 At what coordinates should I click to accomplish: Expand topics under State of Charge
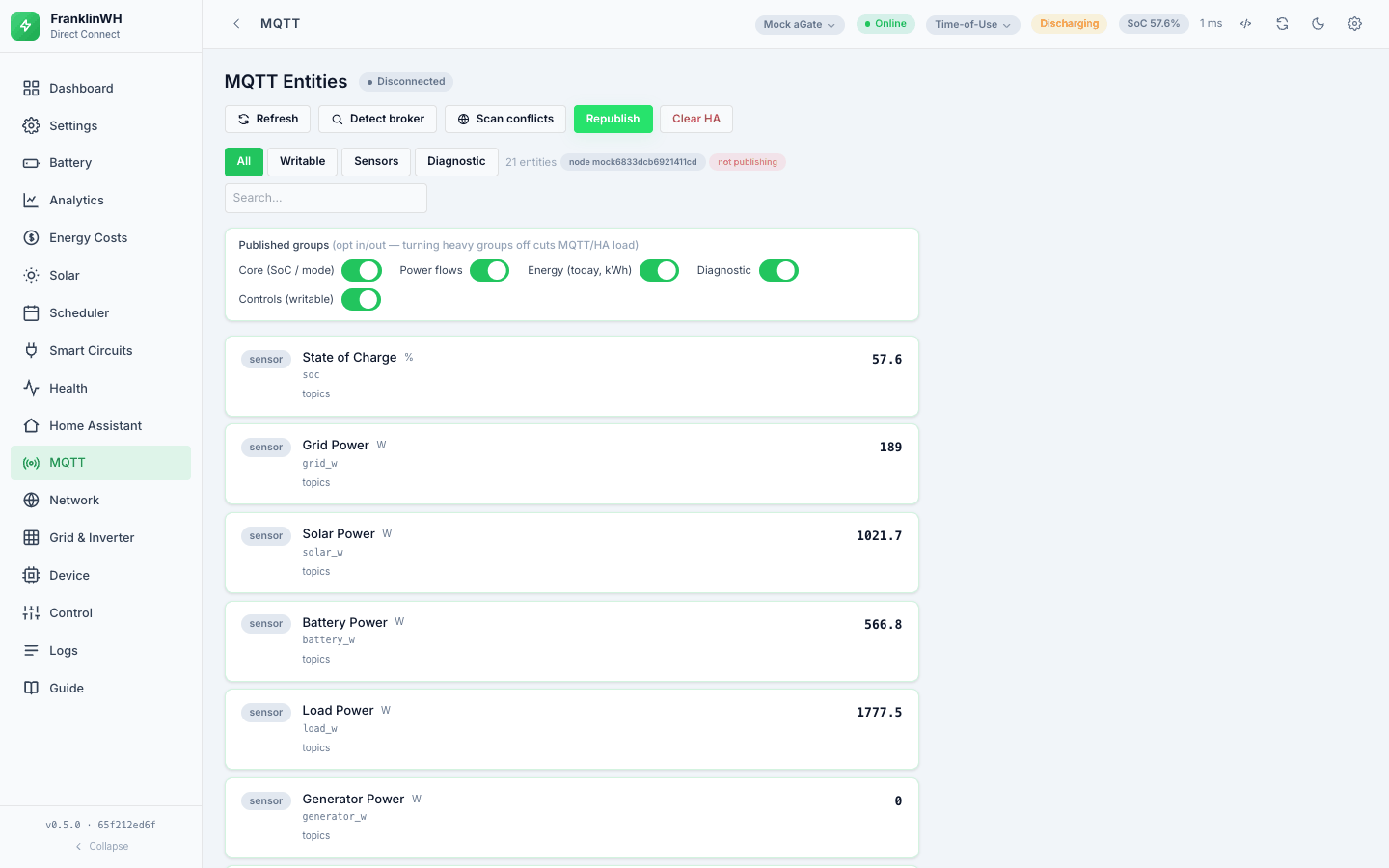coord(316,394)
